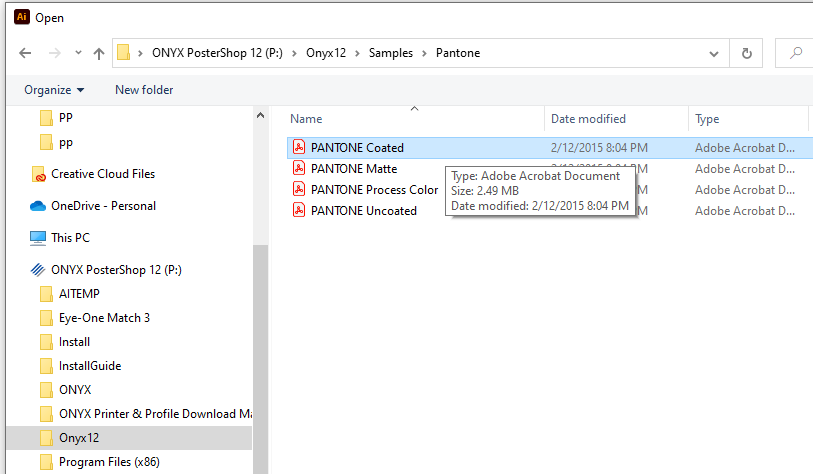This screenshot has width=813, height=474.
Task: Open uppercase PP folder in tree
Action: 66,118
